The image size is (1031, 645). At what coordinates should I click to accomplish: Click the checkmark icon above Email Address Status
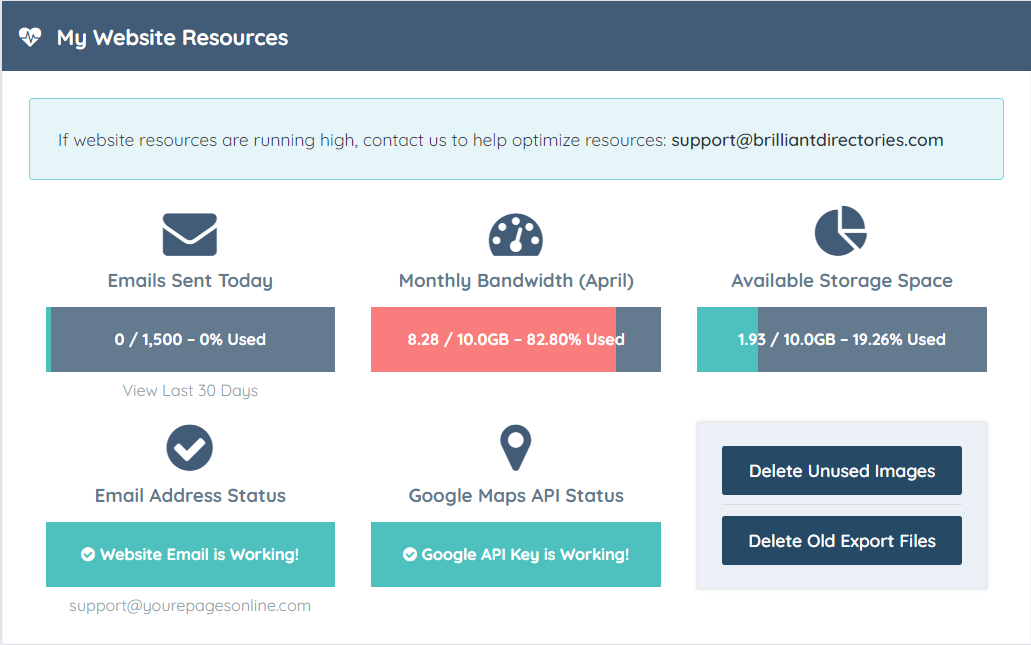click(x=189, y=447)
